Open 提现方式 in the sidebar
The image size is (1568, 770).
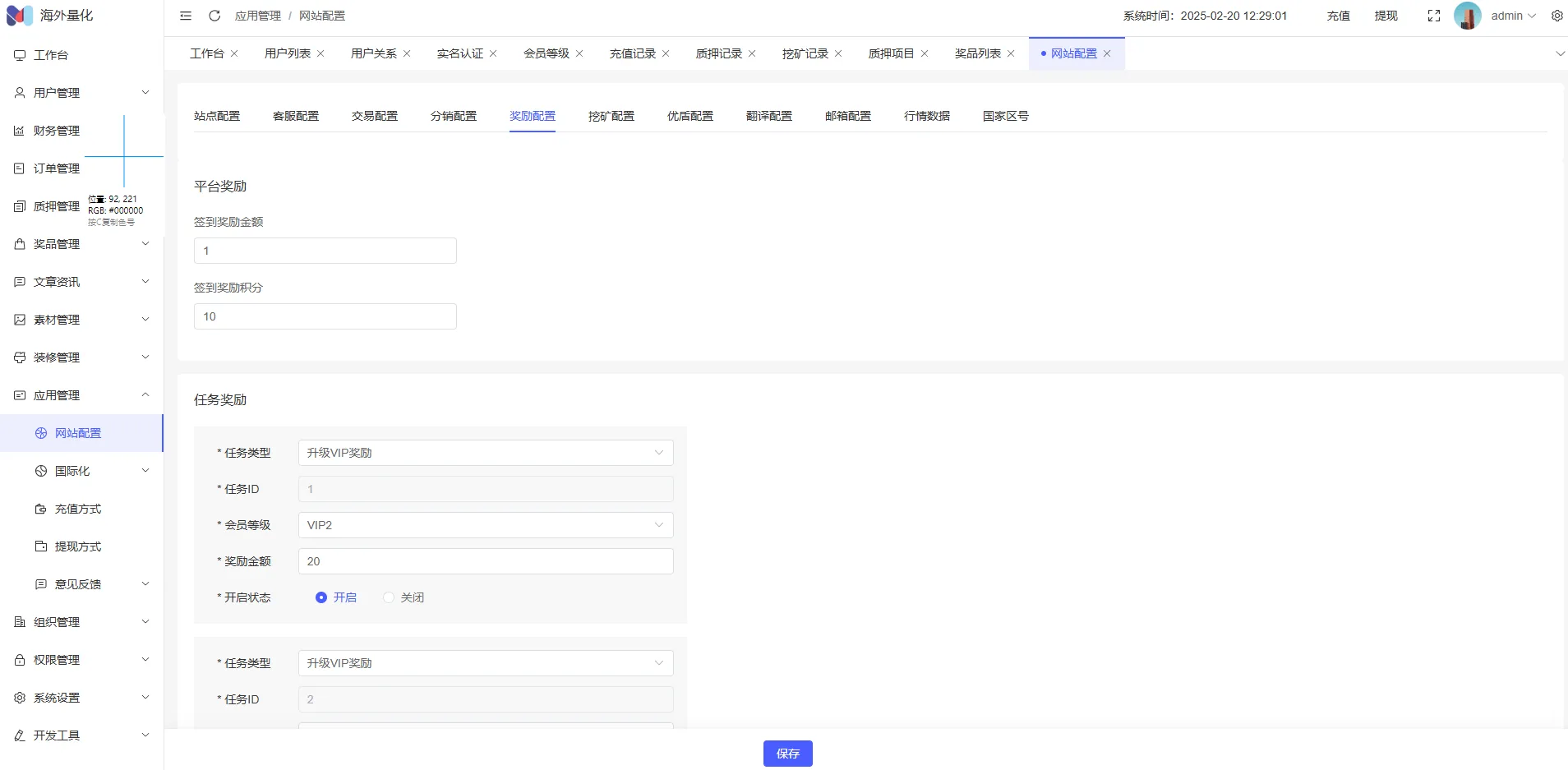tap(78, 546)
